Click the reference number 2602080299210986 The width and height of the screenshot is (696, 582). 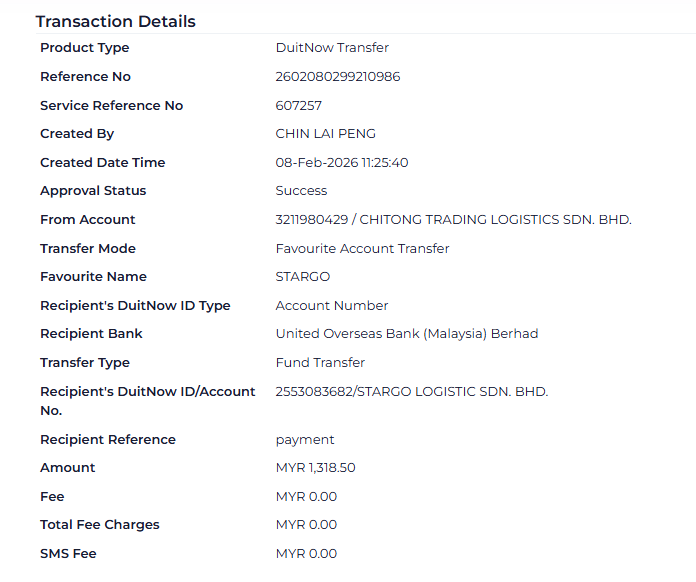[337, 77]
